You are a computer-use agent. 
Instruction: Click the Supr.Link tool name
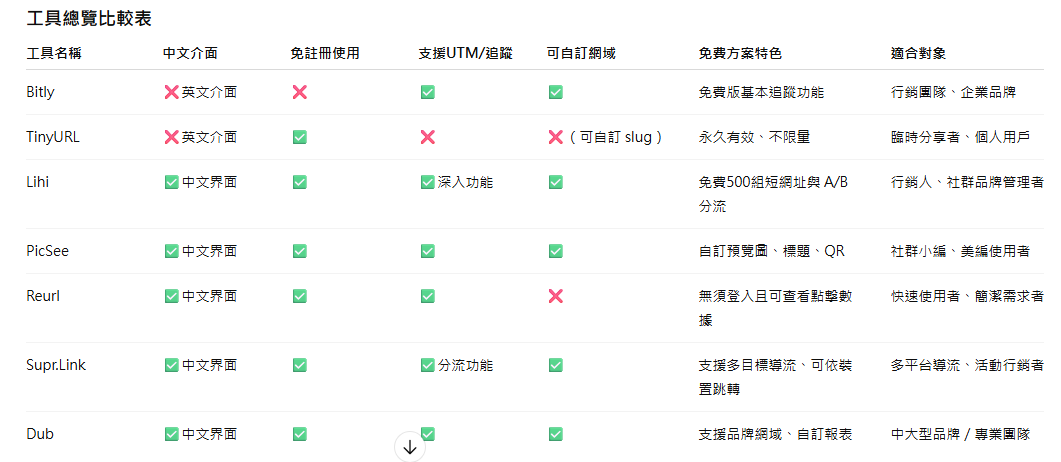56,365
